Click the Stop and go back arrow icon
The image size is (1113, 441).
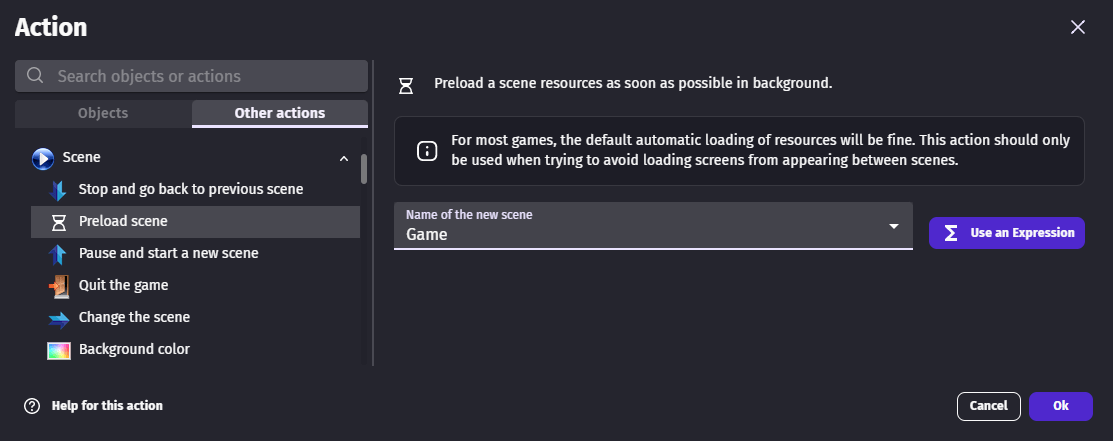pyautogui.click(x=59, y=189)
